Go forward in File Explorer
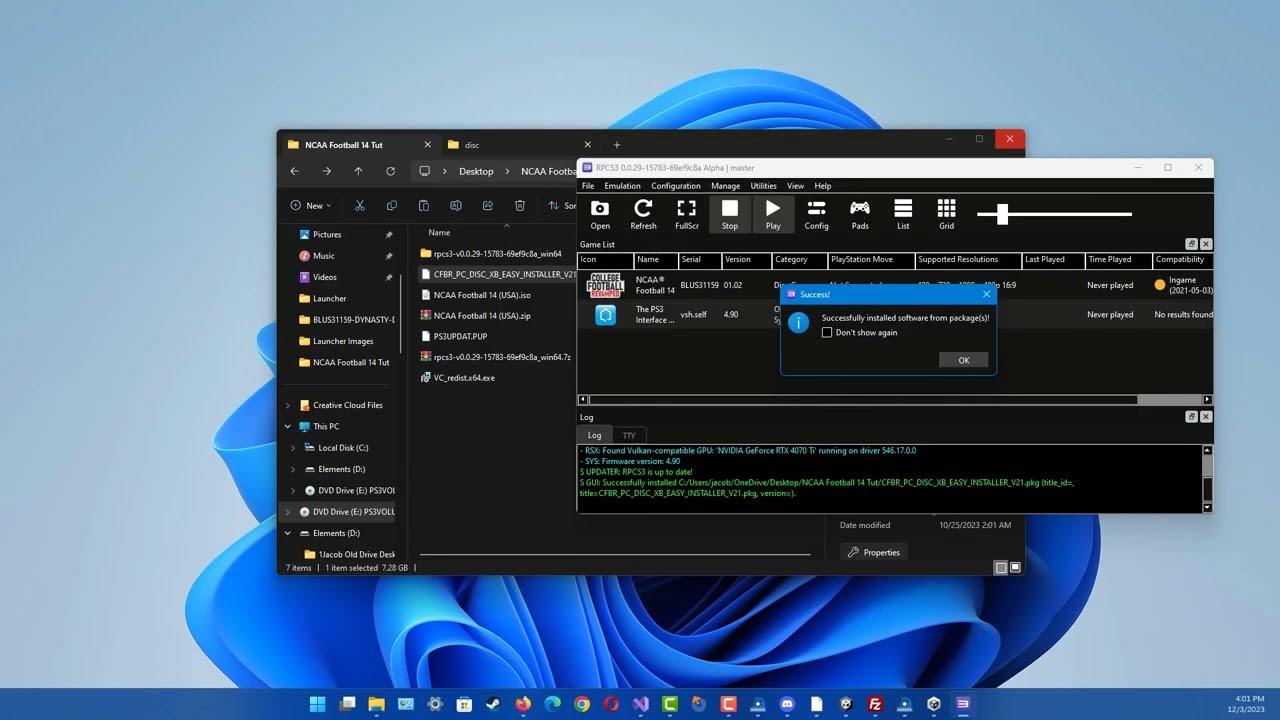The image size is (1280, 720). (x=326, y=171)
